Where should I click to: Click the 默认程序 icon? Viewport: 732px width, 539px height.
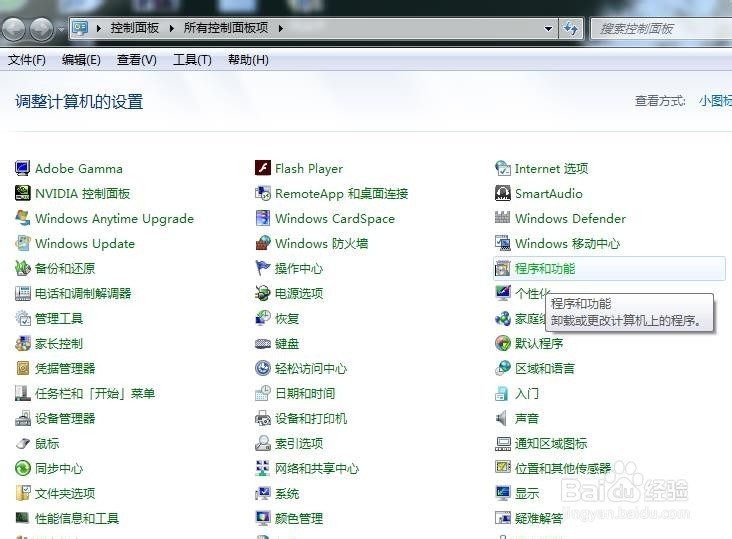click(503, 343)
